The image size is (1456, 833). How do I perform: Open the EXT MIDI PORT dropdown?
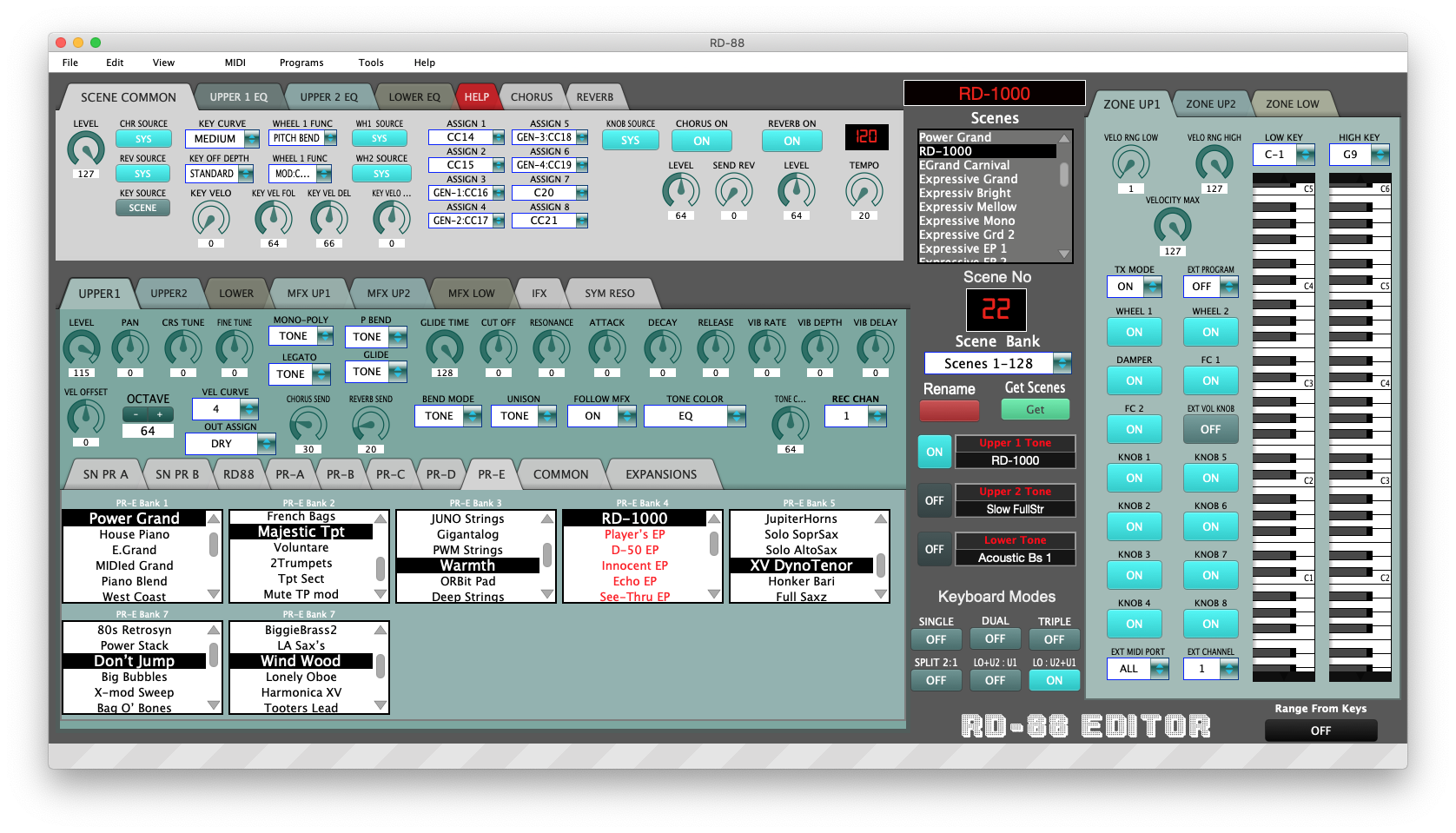(x=1138, y=669)
